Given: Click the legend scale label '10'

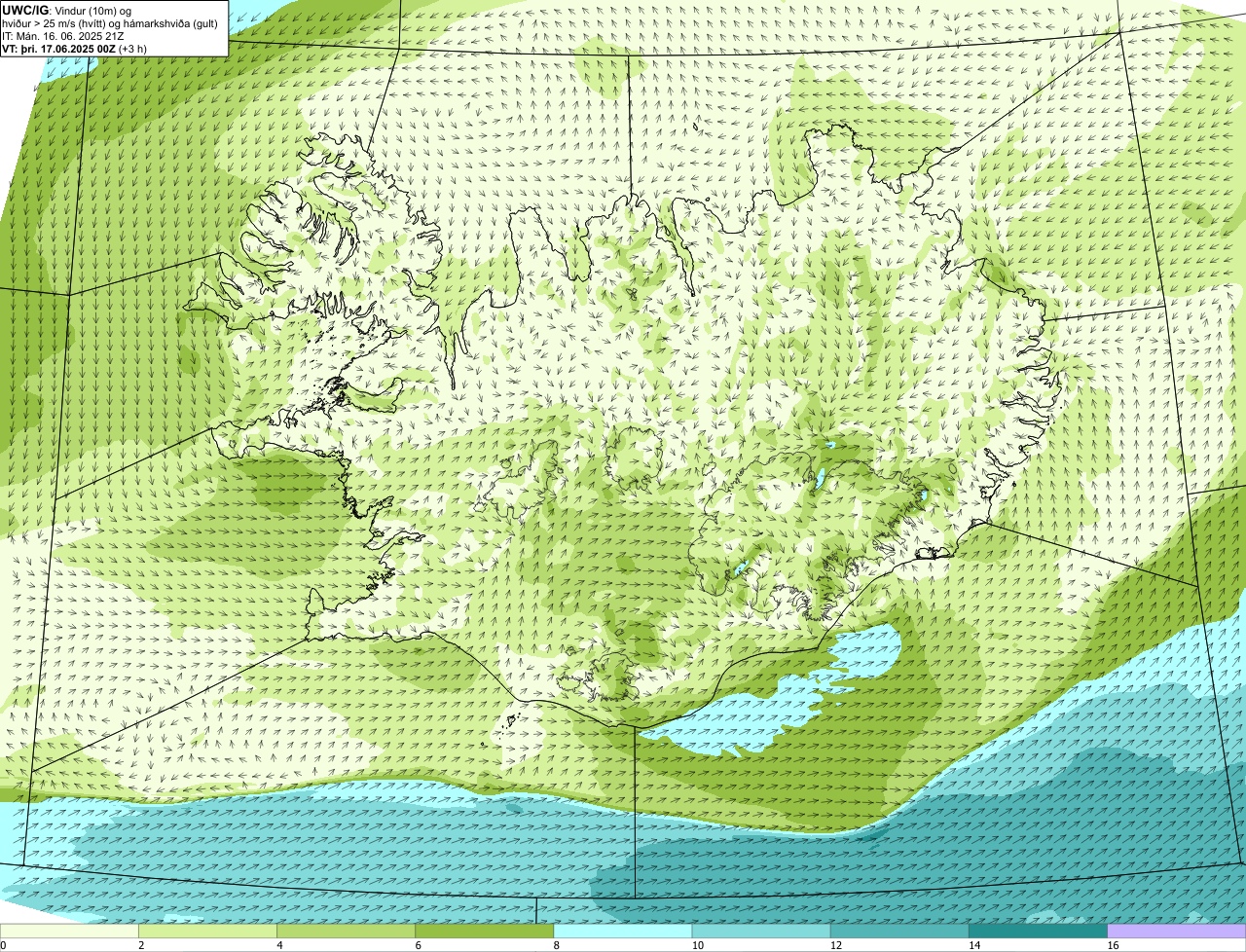Looking at the screenshot, I should tap(698, 945).
